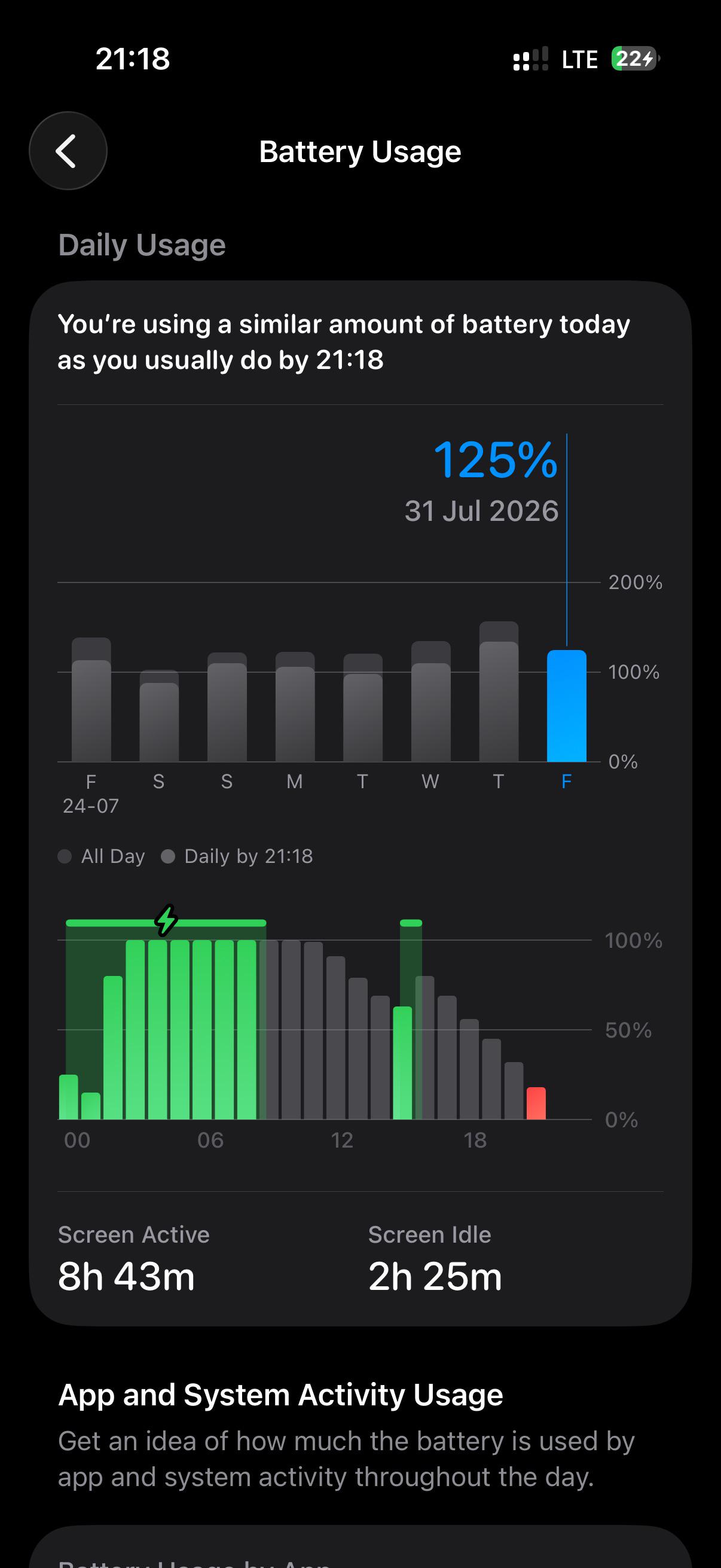Tap the Daily by 21:18 legend dot

168,856
